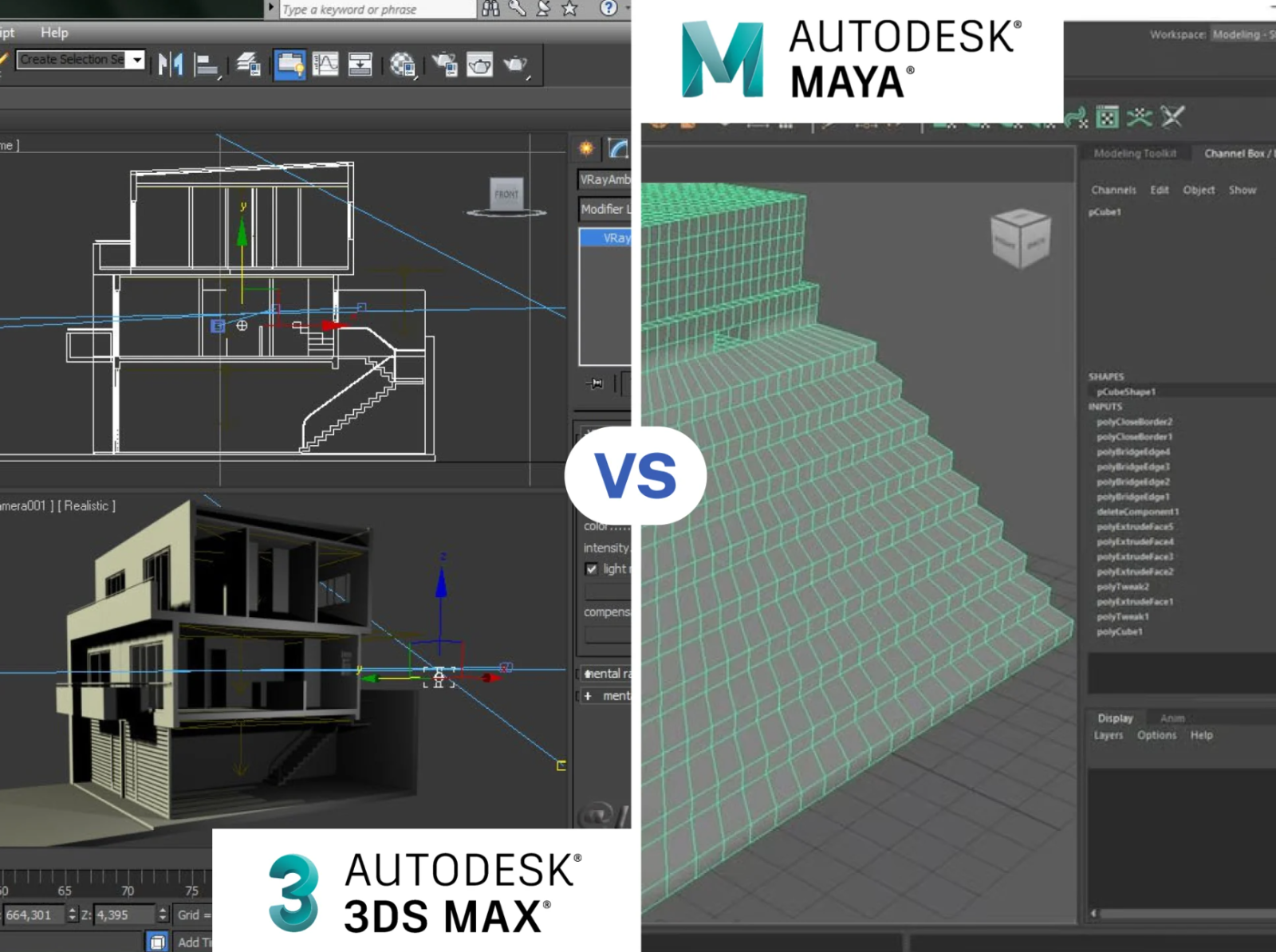Select the Create panel sun icon
This screenshot has height=952, width=1276.
[586, 148]
